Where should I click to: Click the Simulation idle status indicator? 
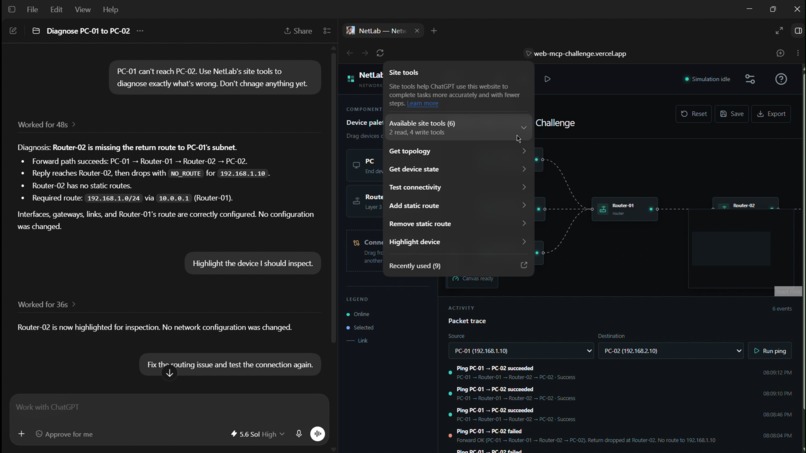click(707, 79)
